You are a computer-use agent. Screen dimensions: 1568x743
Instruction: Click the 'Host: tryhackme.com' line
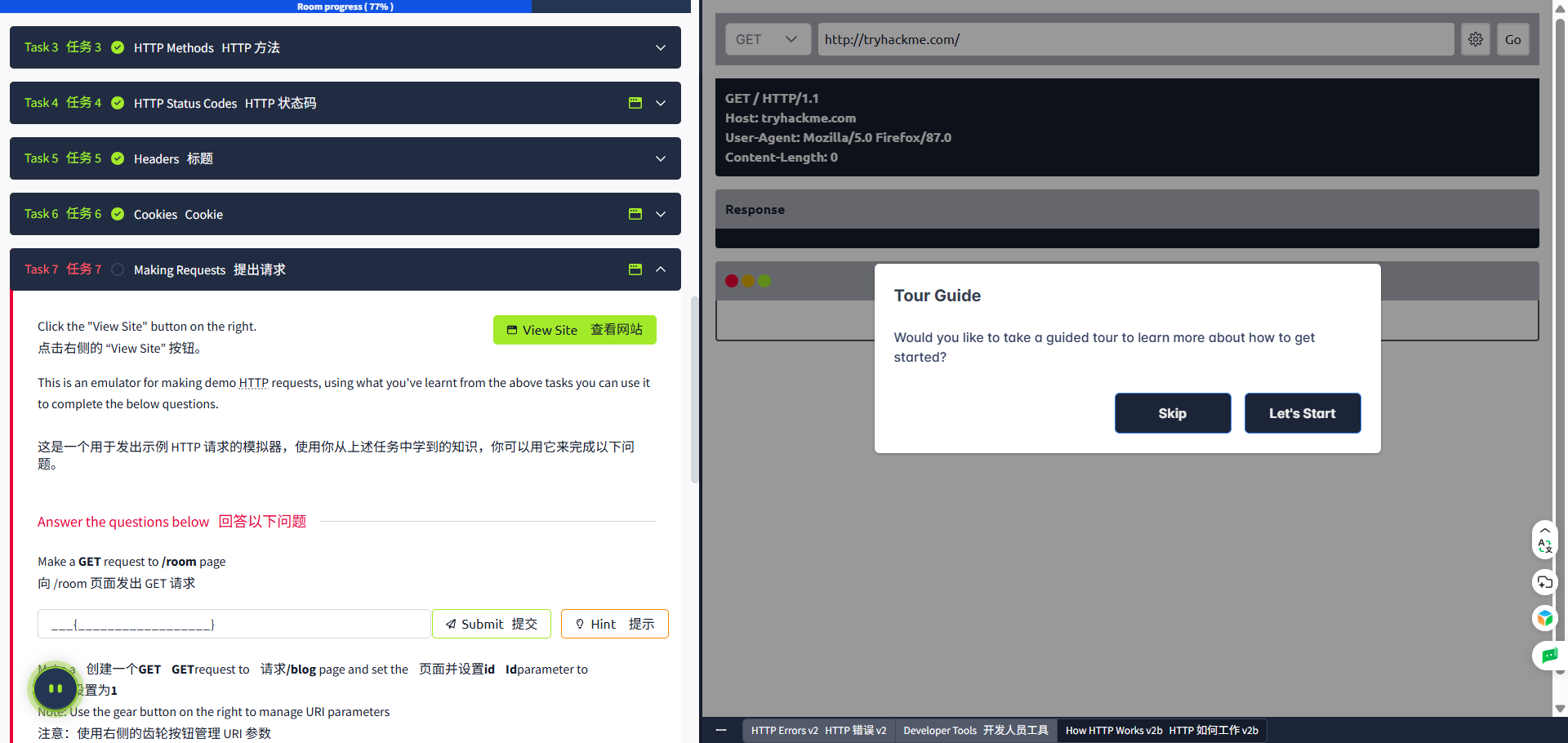[791, 118]
